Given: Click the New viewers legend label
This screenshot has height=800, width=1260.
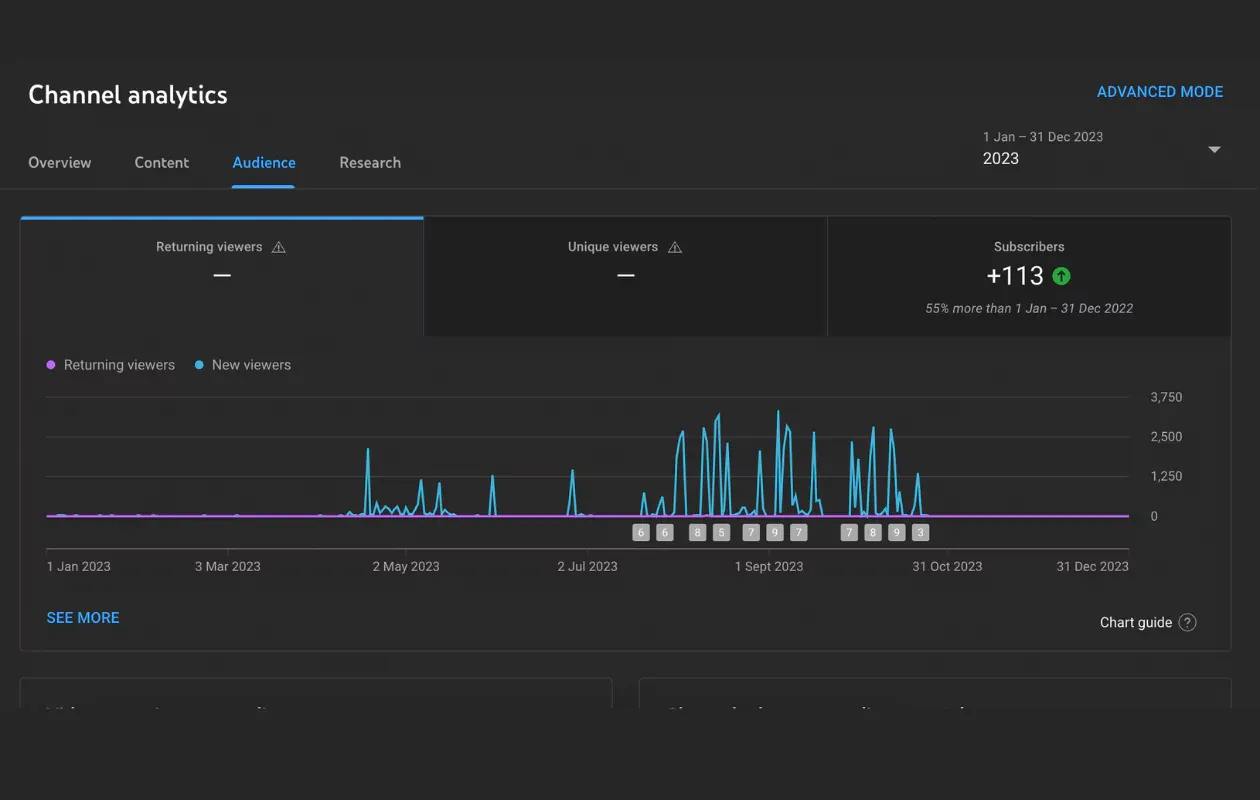Looking at the screenshot, I should pyautogui.click(x=251, y=365).
